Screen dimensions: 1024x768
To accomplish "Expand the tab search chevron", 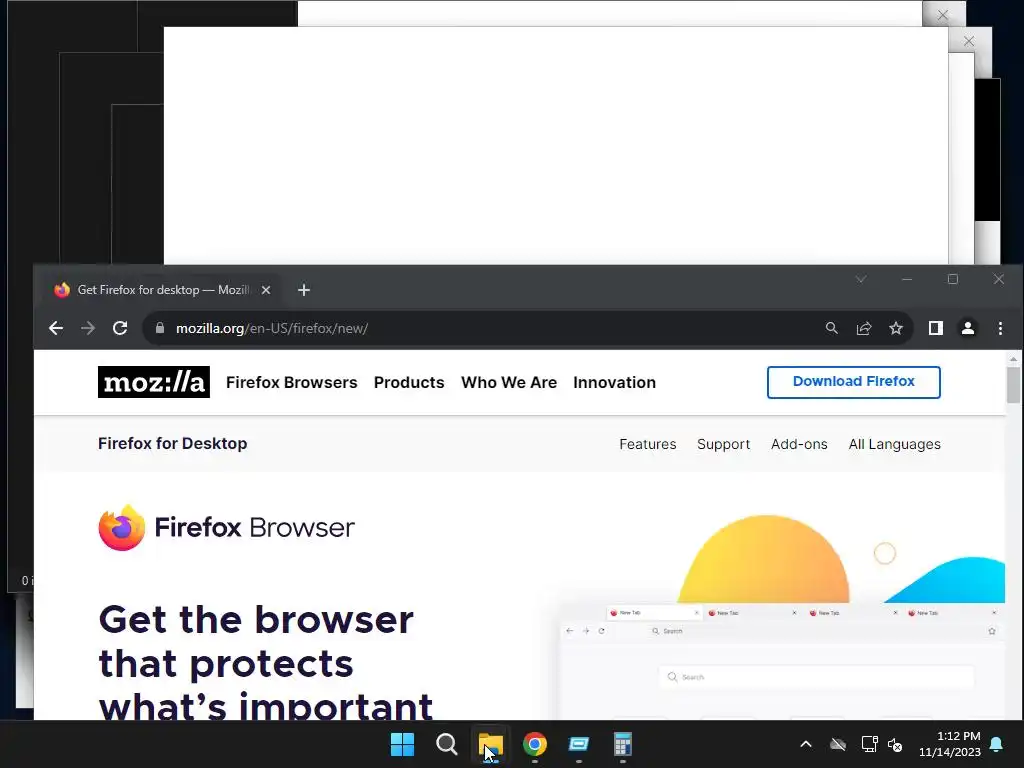I will point(861,279).
